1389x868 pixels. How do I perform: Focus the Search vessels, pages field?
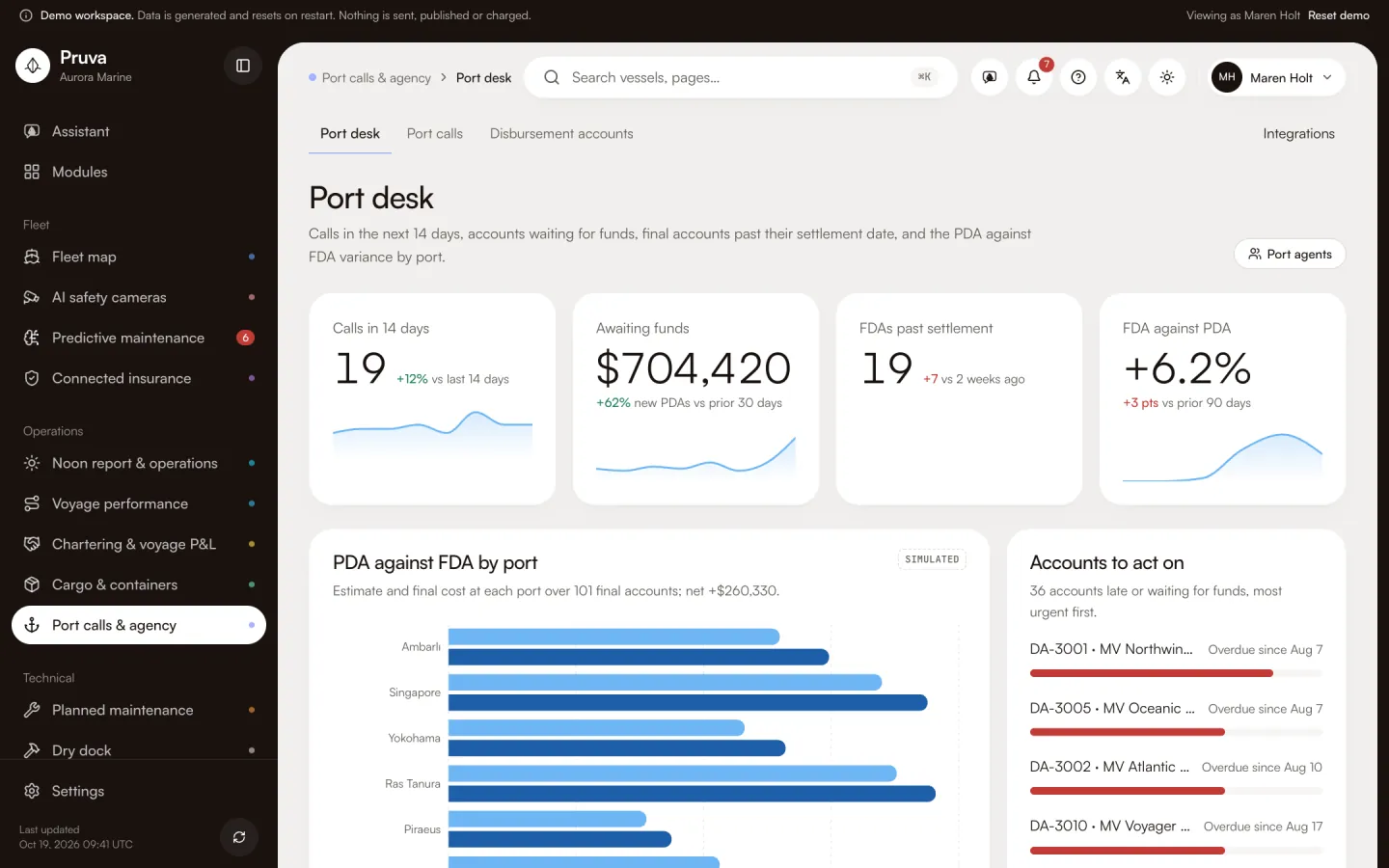741,77
